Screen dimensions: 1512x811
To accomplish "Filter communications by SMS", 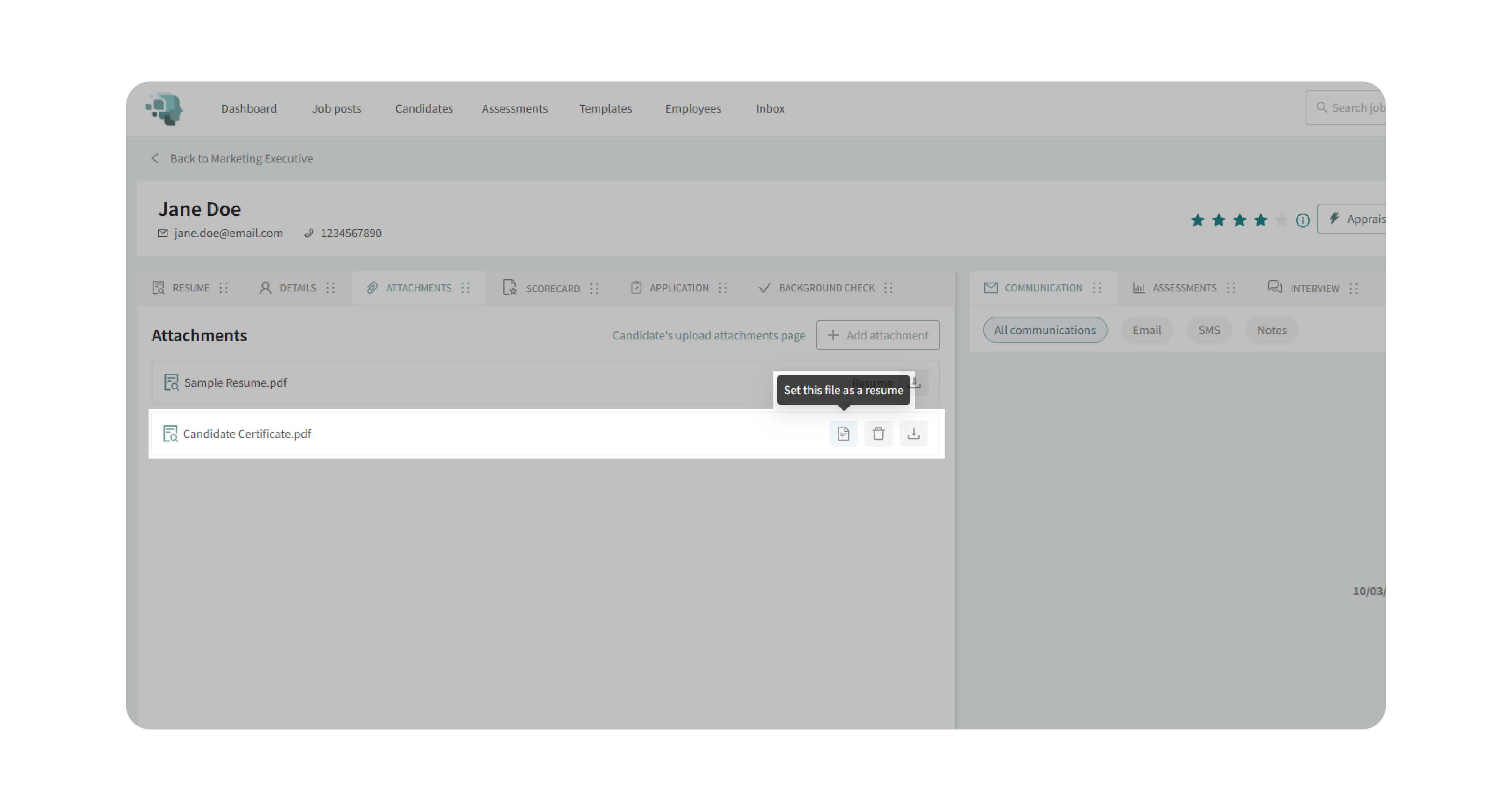I will coord(1208,330).
